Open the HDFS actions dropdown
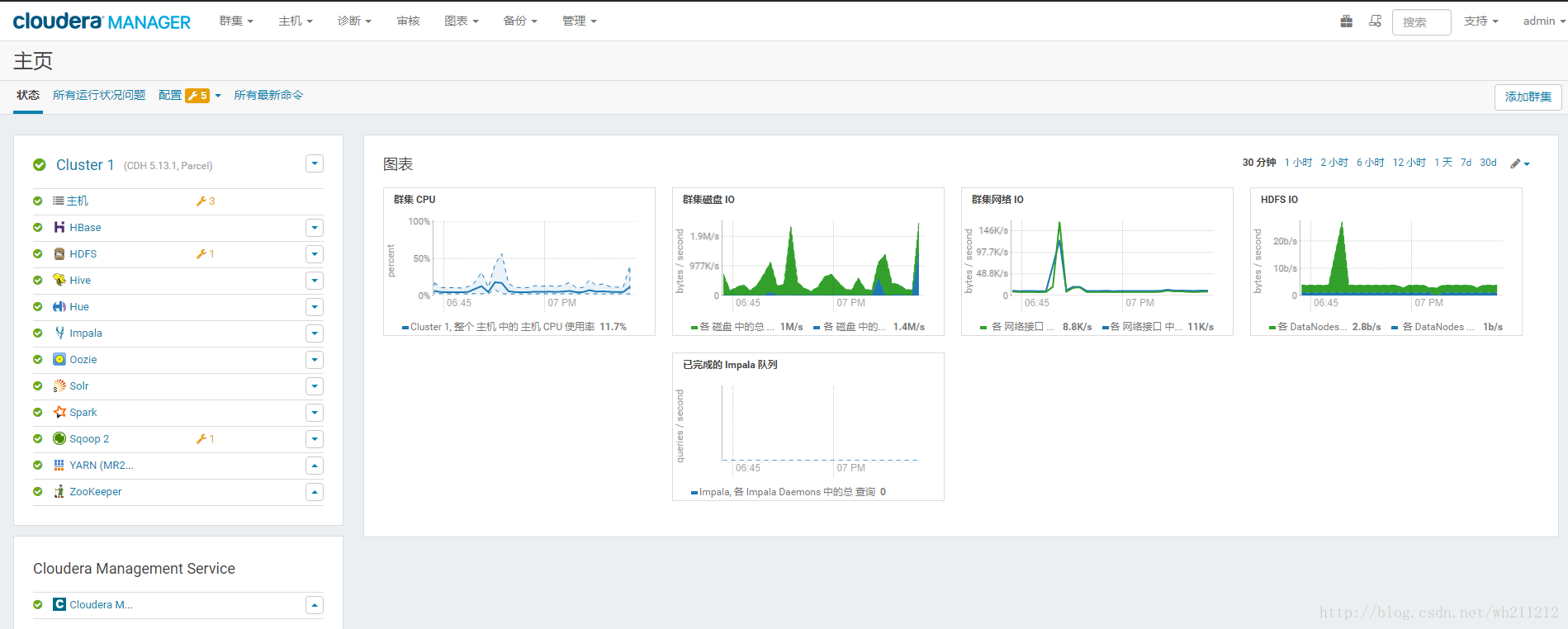The width and height of the screenshot is (1568, 629). tap(315, 253)
